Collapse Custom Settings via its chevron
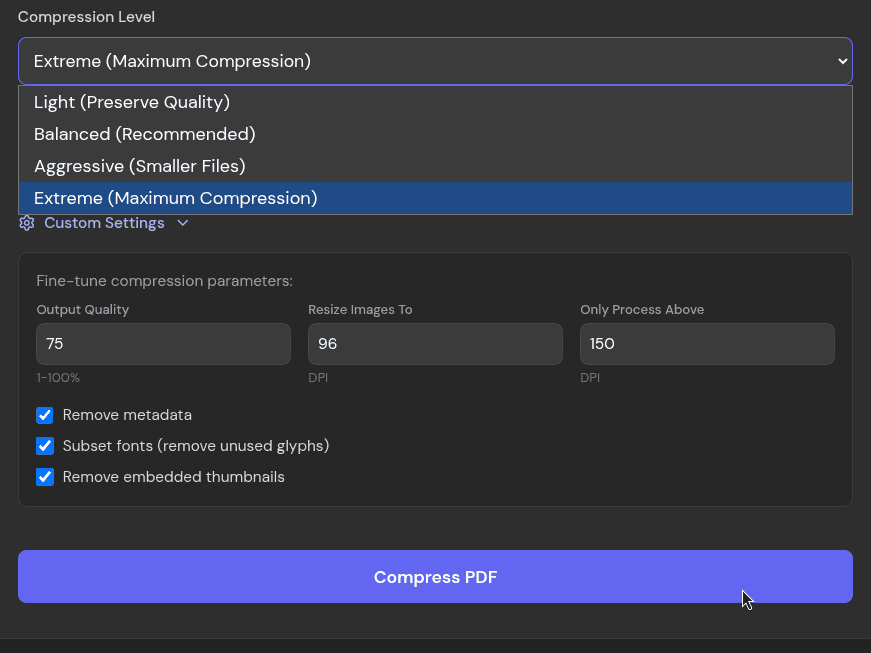The width and height of the screenshot is (871, 653). [183, 223]
